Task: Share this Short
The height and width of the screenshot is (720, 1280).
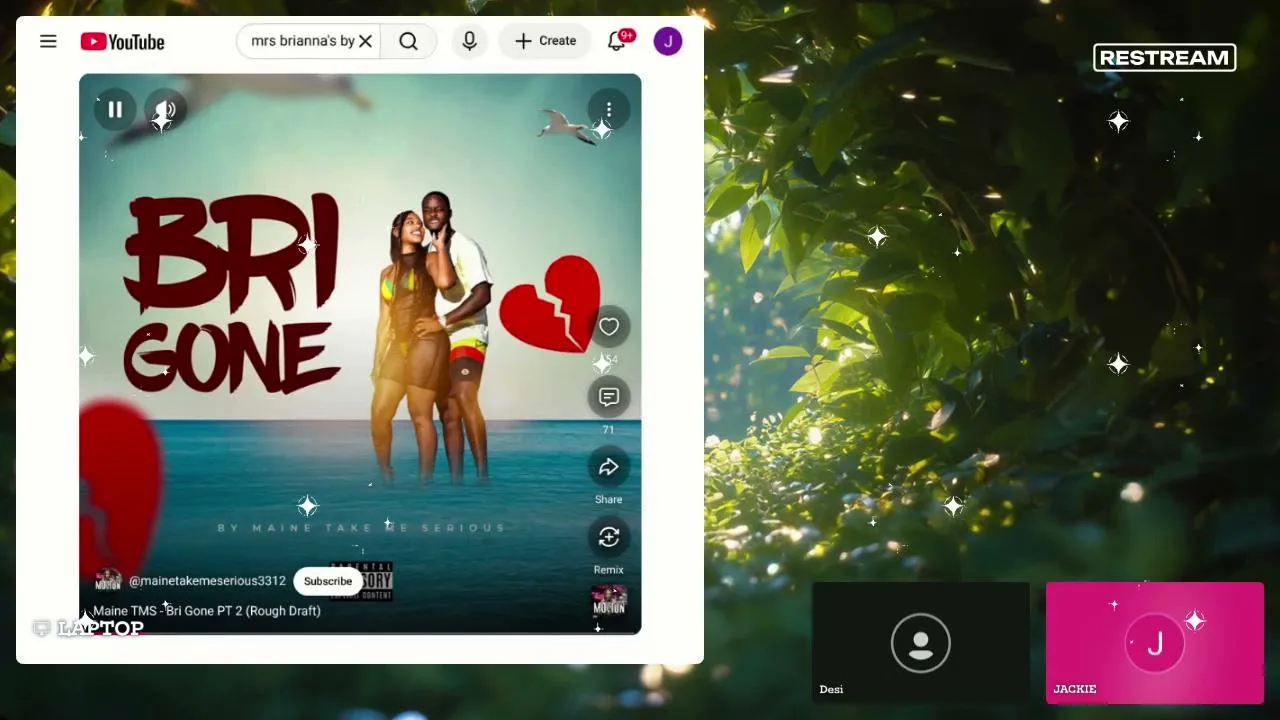Action: pyautogui.click(x=609, y=467)
